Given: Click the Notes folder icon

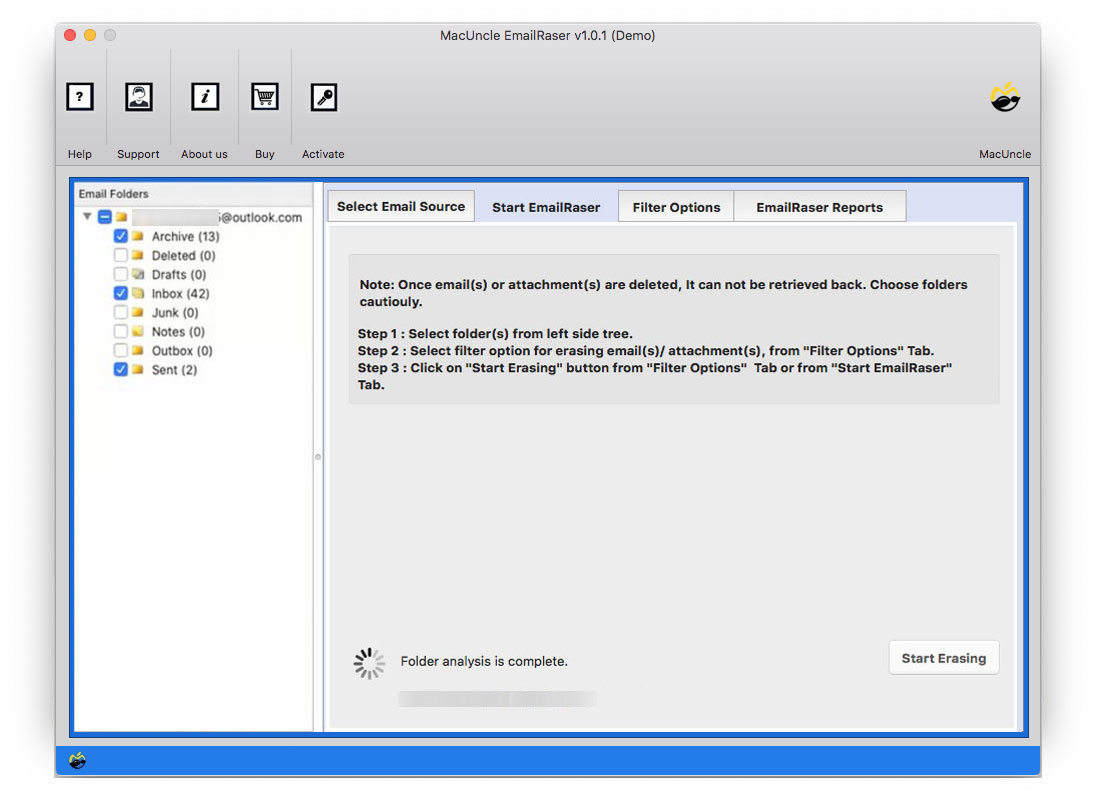Looking at the screenshot, I should point(138,331).
